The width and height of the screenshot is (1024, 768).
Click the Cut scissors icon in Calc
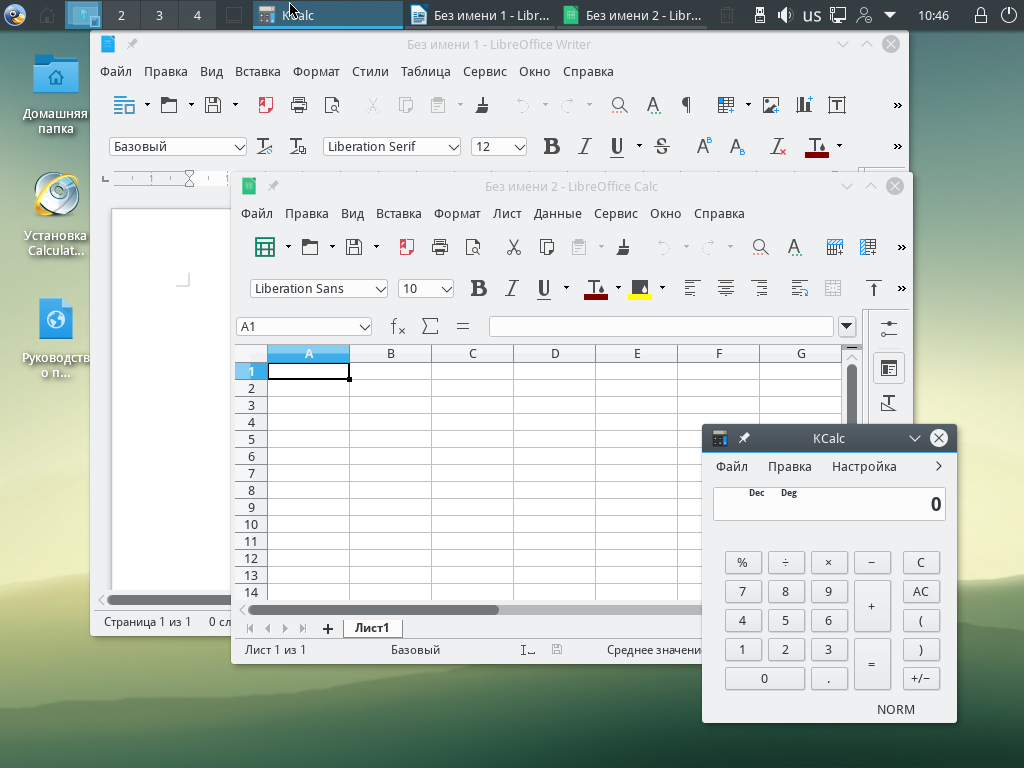pyautogui.click(x=513, y=247)
